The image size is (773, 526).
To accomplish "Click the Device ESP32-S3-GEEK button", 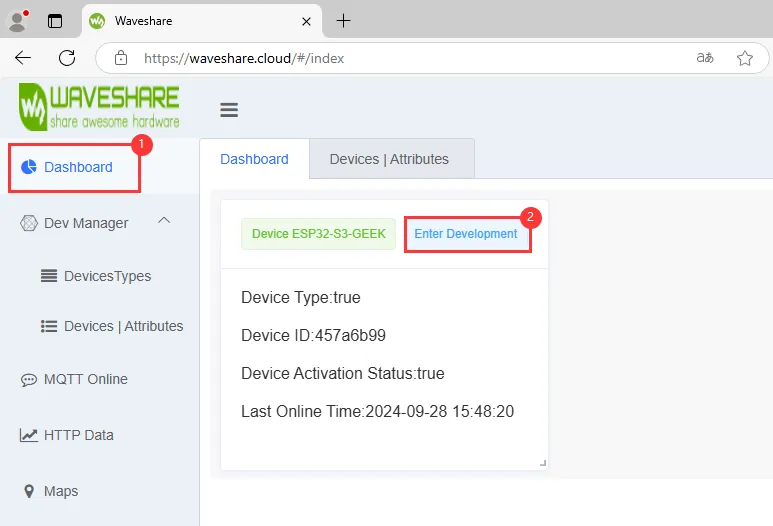I will [319, 234].
